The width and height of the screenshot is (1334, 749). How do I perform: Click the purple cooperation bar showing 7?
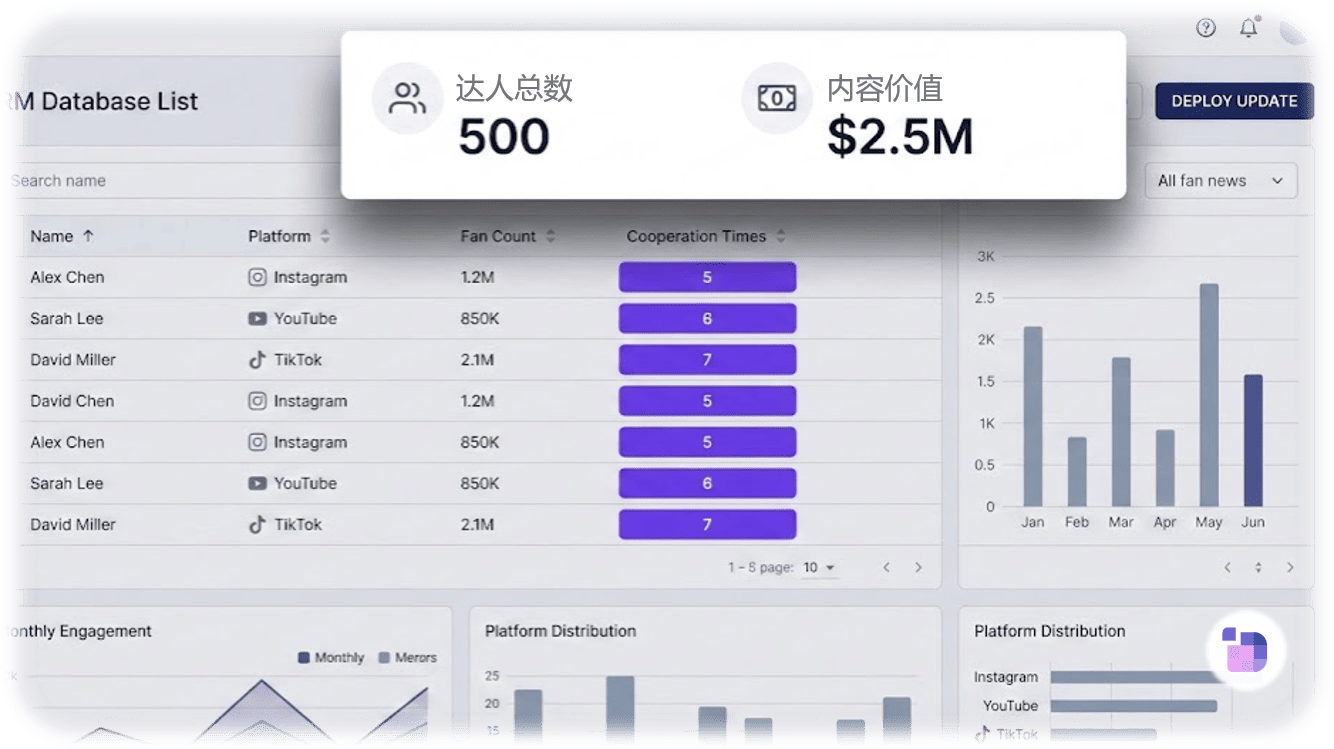click(707, 359)
